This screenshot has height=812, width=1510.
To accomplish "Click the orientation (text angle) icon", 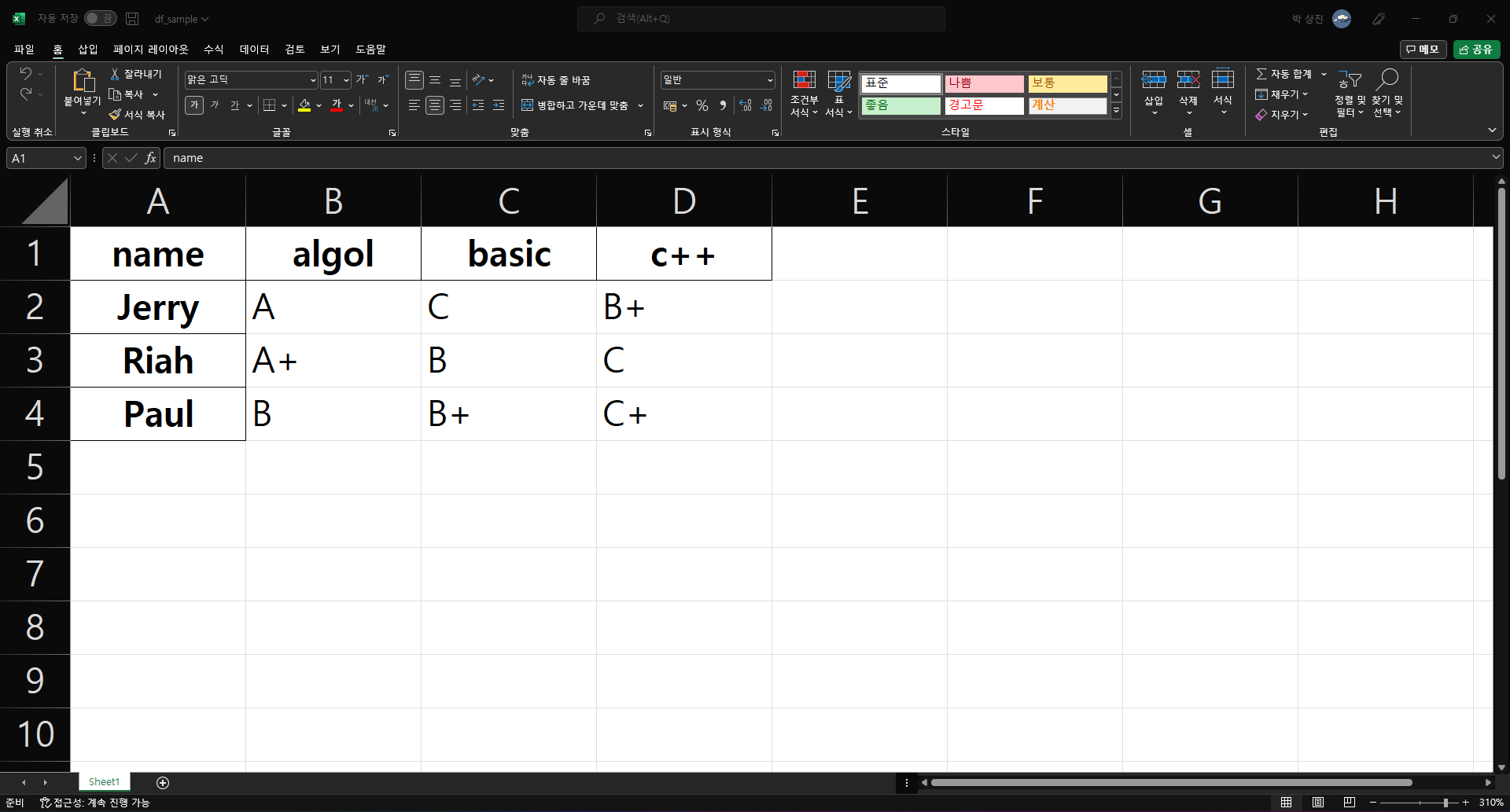I will click(x=477, y=79).
